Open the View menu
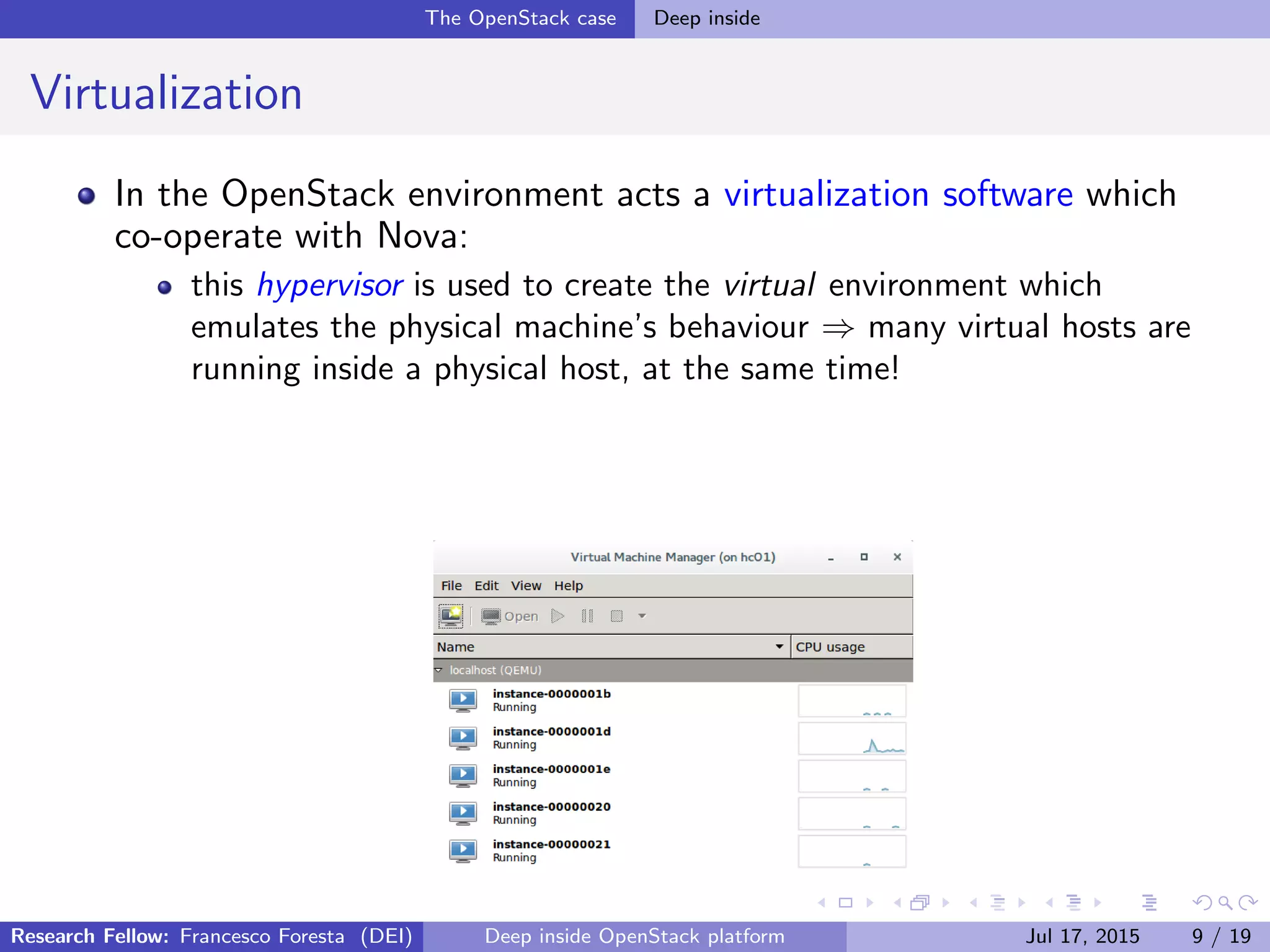This screenshot has height=952, width=1270. click(x=526, y=586)
